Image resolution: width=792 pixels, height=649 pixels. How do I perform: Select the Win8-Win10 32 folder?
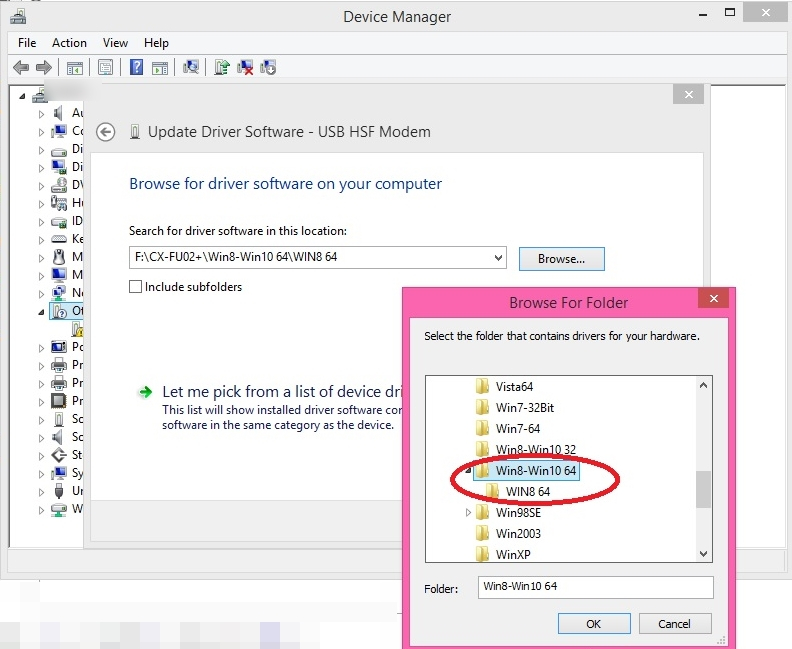[536, 450]
